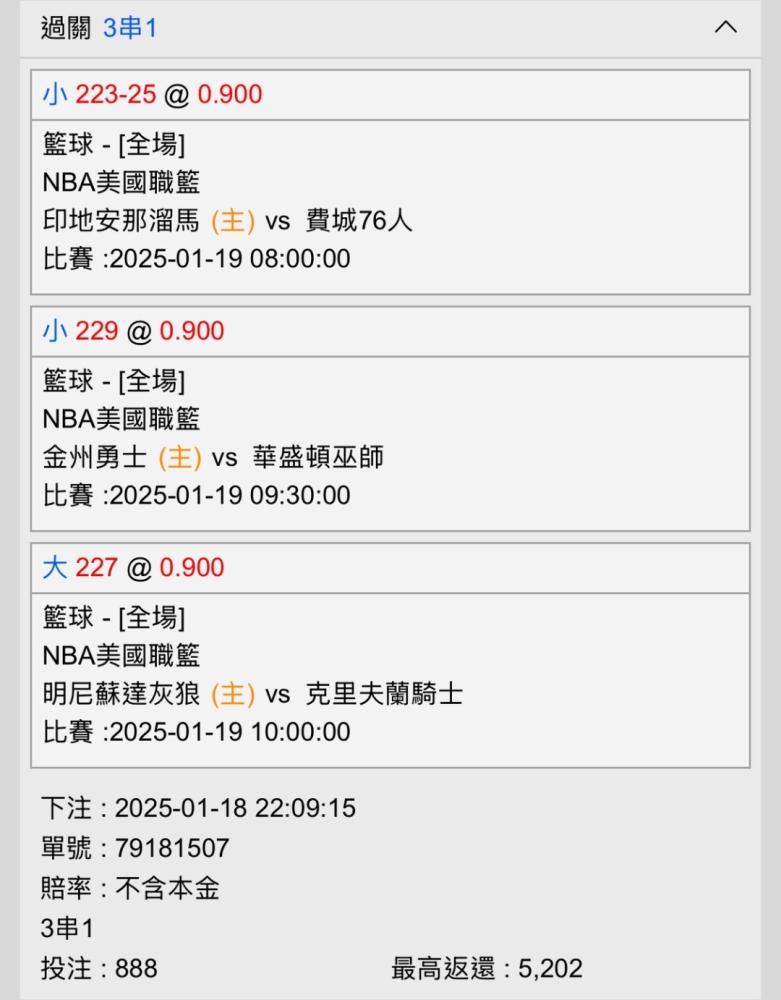Select the 小 223-25 @ 0.900 bet header
The height and width of the screenshot is (1000, 781).
(390, 95)
